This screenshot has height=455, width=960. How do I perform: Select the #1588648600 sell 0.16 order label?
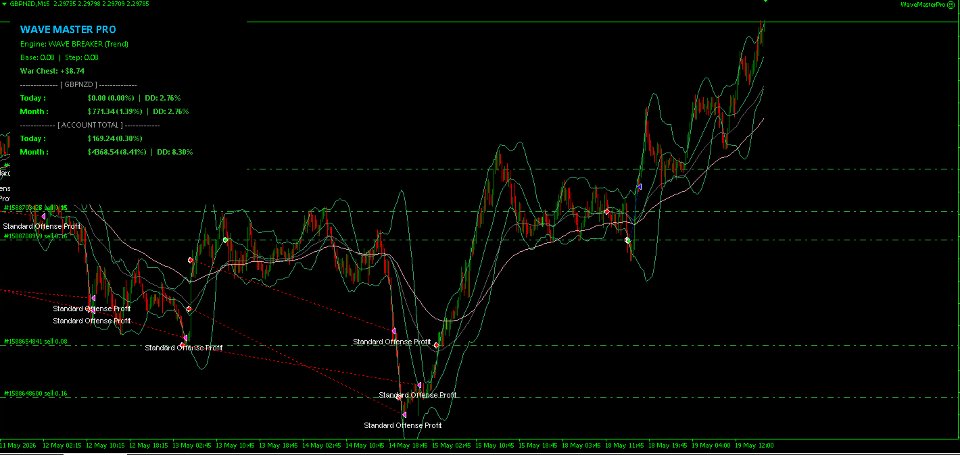point(36,393)
